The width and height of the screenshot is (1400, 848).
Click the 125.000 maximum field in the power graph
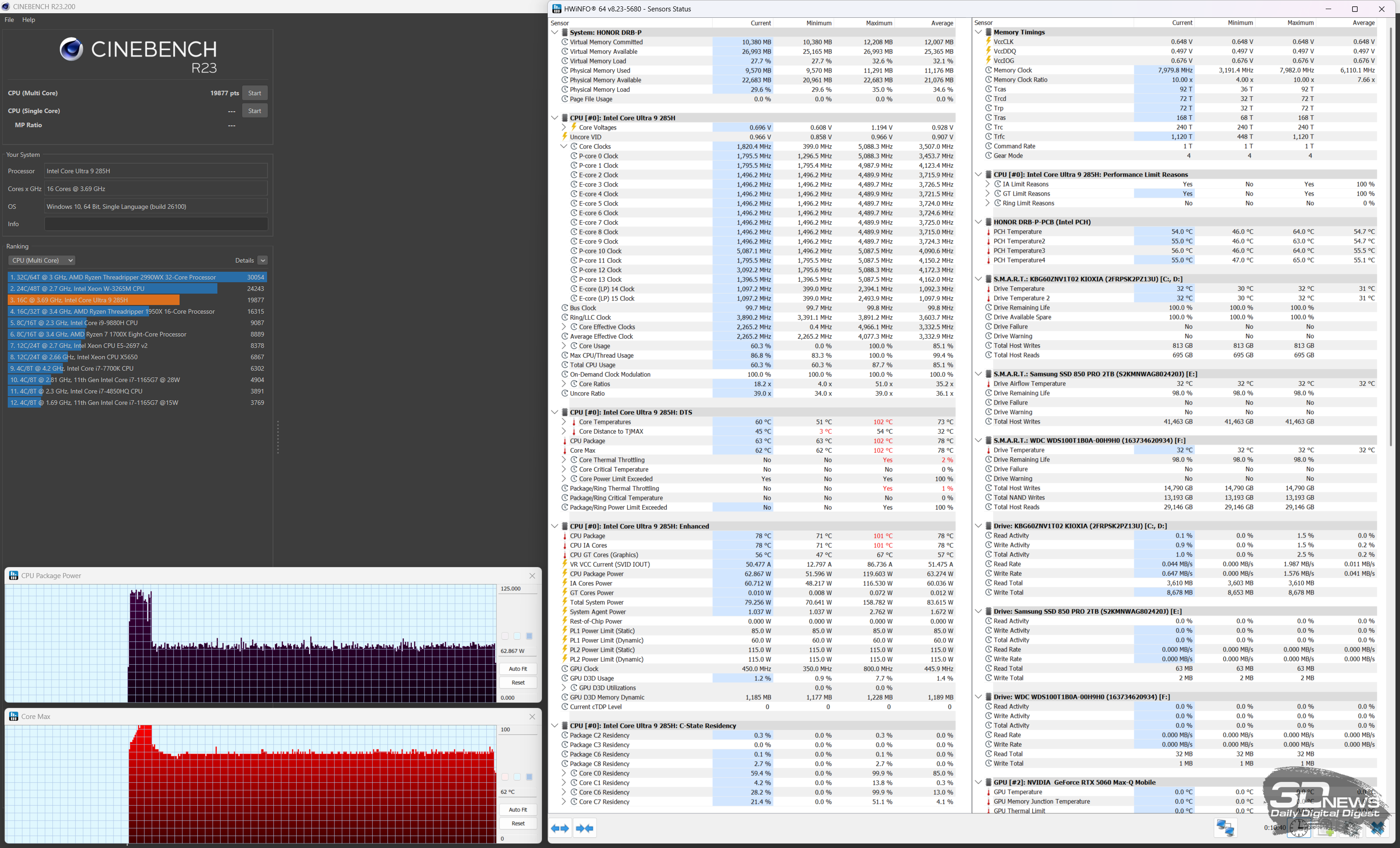click(x=518, y=589)
